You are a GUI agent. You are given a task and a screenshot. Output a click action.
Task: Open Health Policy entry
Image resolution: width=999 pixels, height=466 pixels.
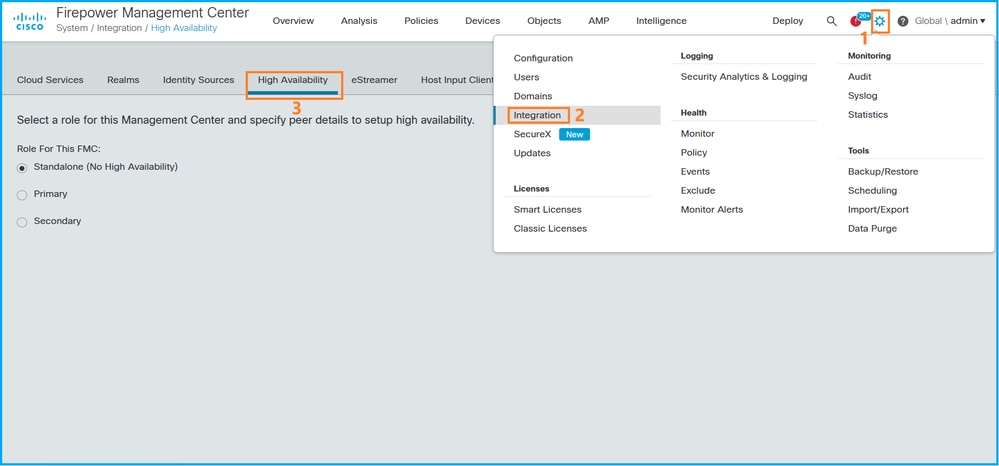(694, 153)
